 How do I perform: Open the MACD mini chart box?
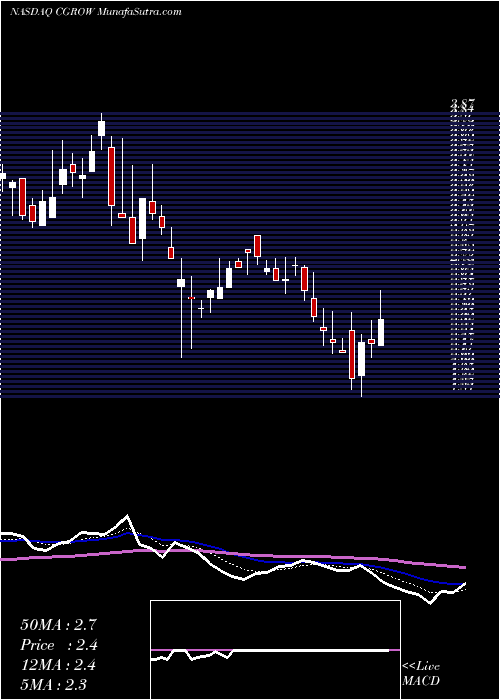pos(275,650)
